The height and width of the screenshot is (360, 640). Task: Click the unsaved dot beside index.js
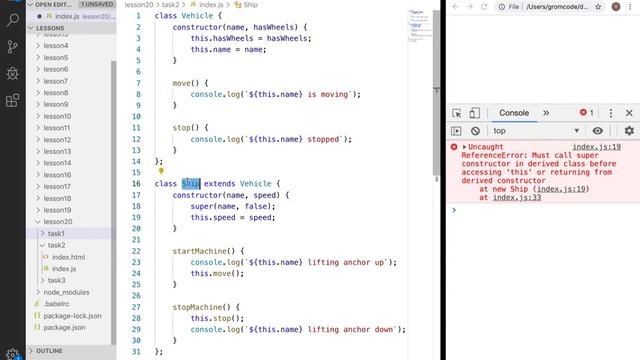(x=39, y=16)
